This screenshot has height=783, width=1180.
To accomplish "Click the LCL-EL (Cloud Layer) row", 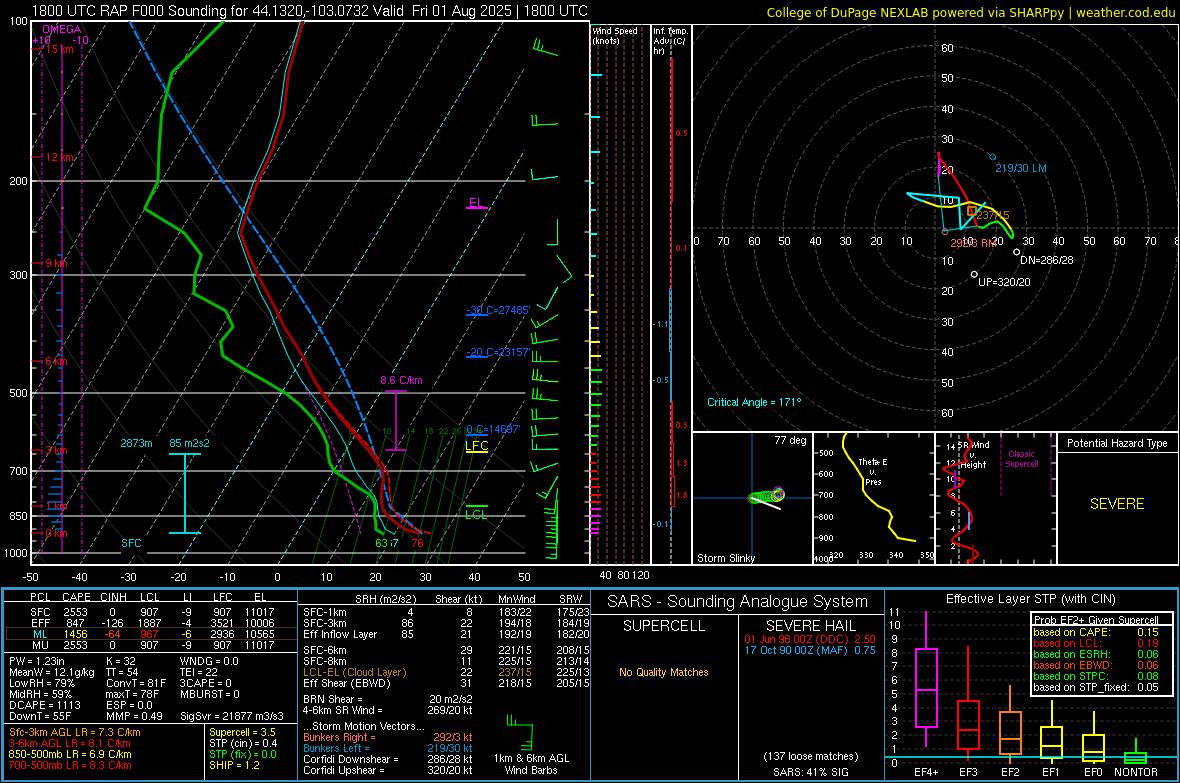I will click(446, 672).
